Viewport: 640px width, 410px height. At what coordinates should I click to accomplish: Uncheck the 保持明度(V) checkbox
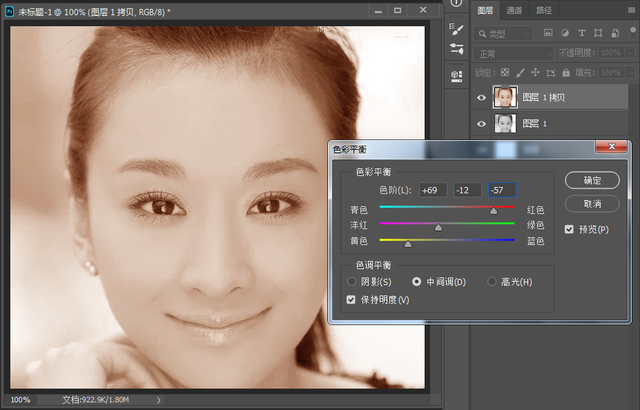(351, 300)
